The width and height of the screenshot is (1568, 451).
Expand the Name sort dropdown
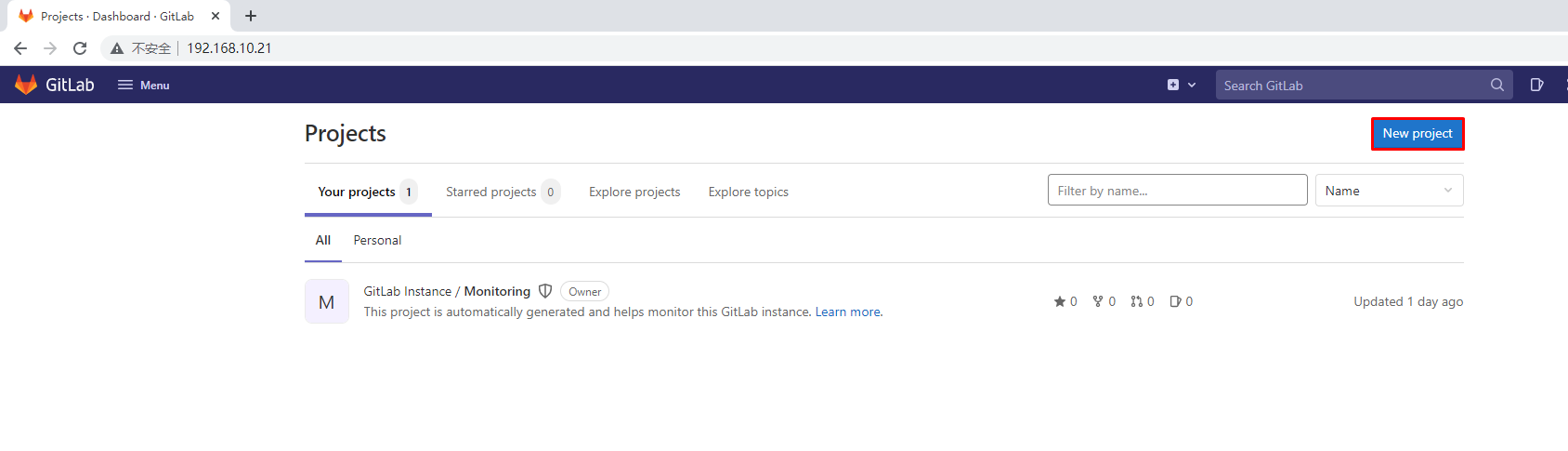[x=1389, y=191]
